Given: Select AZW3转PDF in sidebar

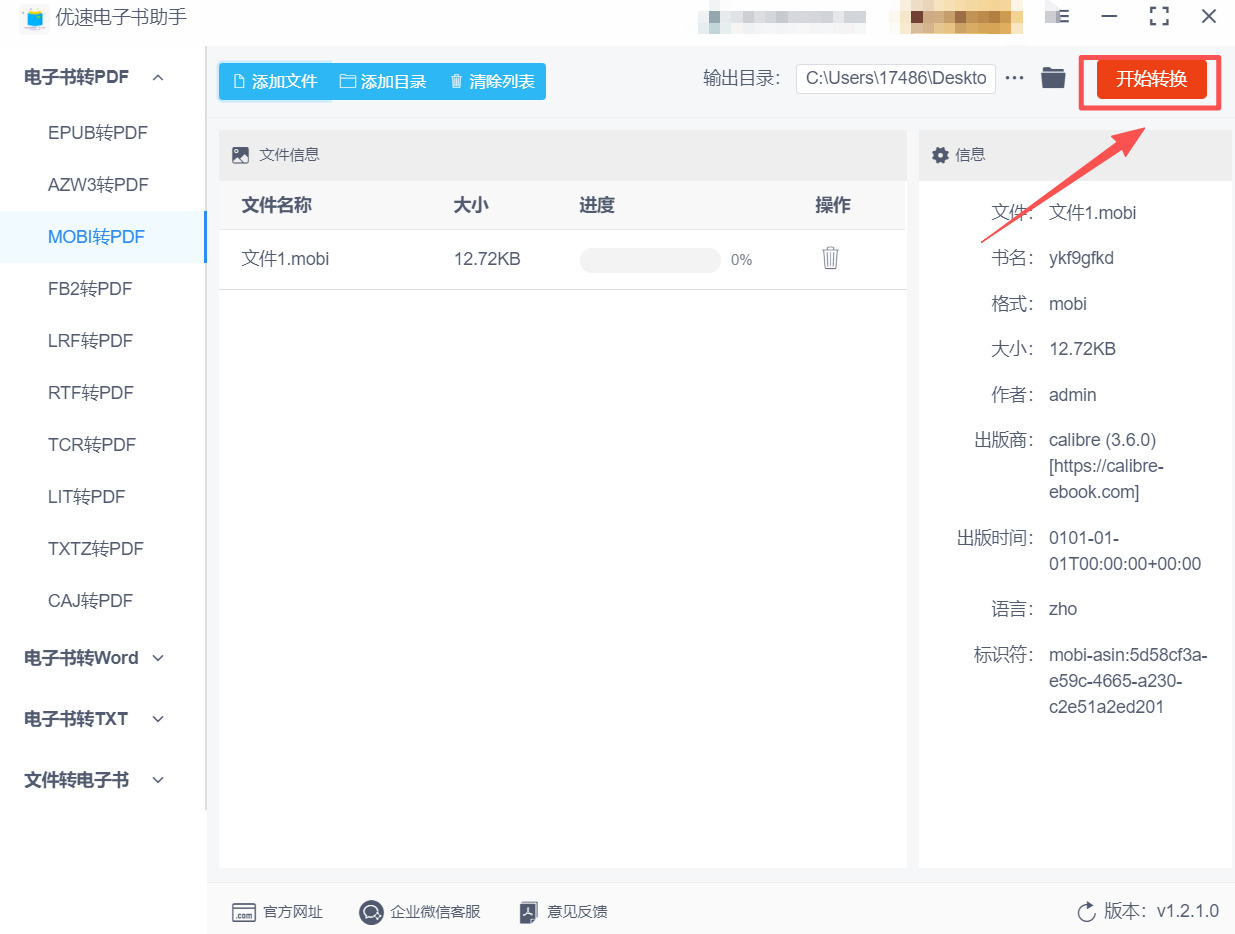Looking at the screenshot, I should coord(98,185).
